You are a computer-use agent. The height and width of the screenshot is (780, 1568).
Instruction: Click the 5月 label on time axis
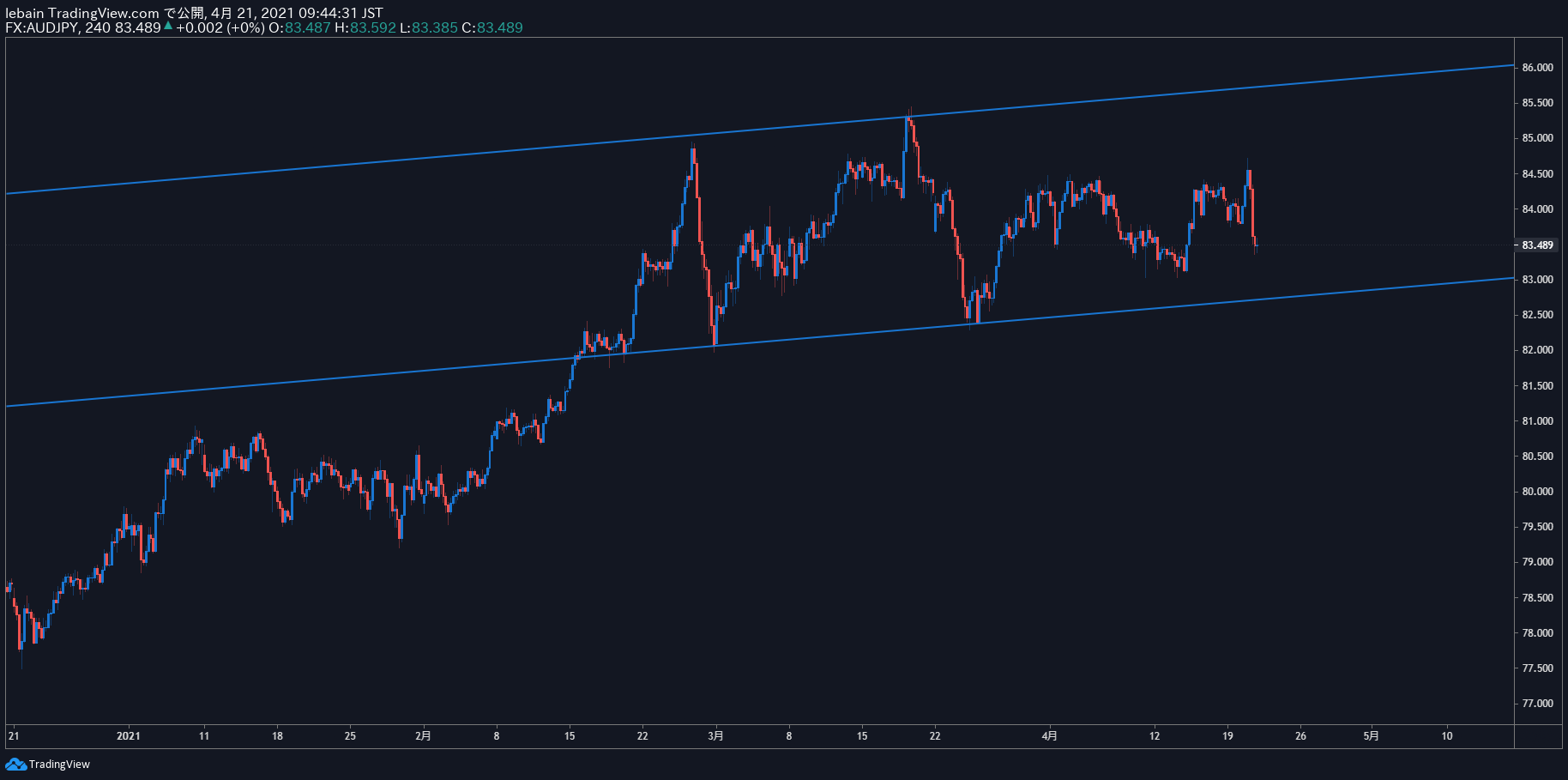point(1371,735)
